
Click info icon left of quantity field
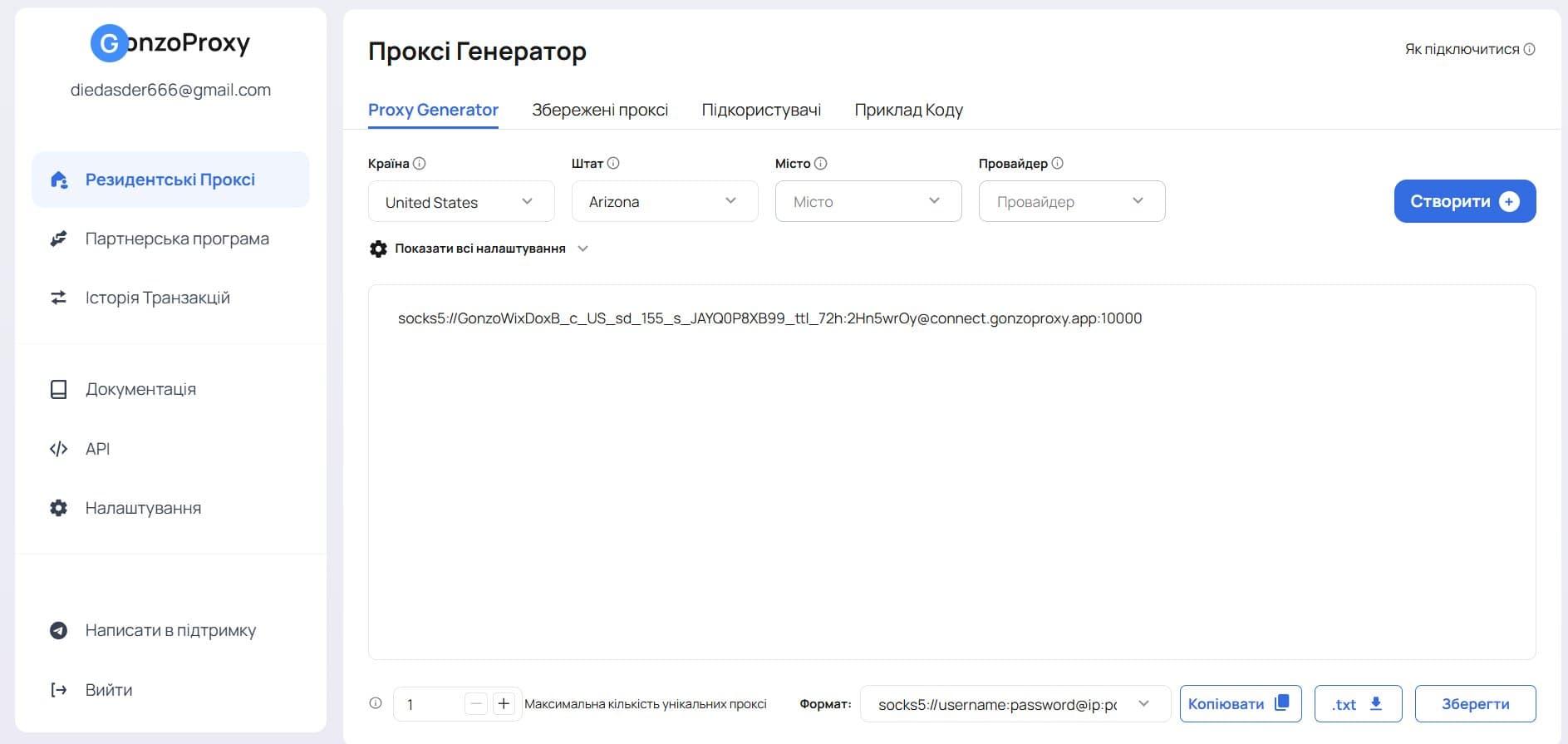click(x=376, y=703)
